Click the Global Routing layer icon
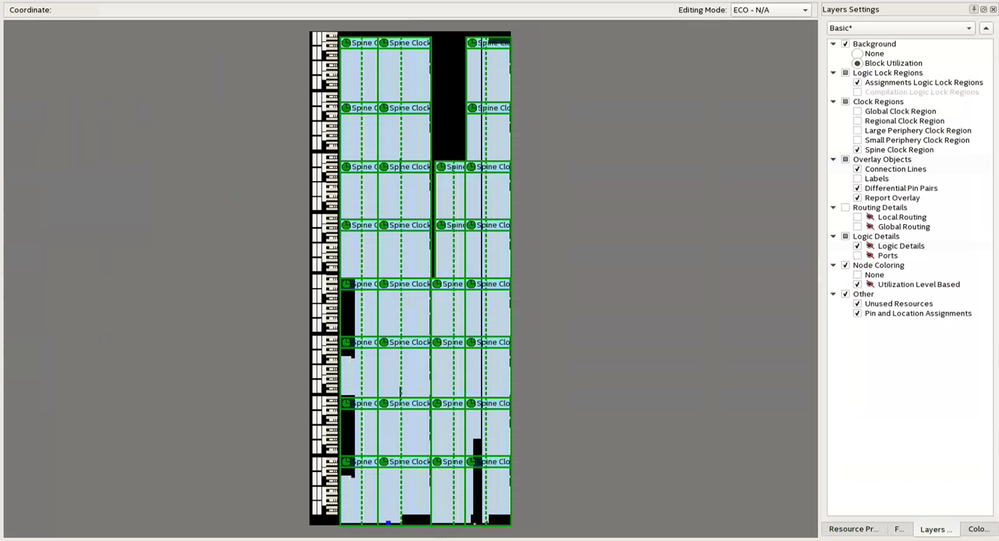This screenshot has height=541, width=999. [x=870, y=227]
